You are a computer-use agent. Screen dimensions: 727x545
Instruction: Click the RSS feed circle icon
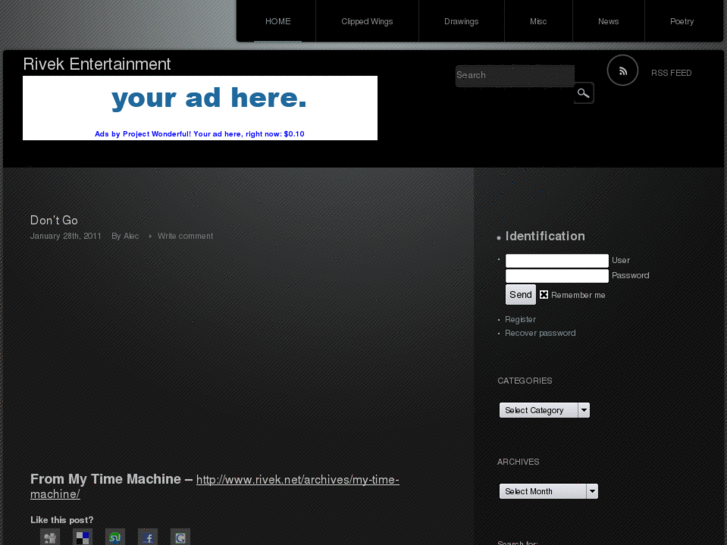pos(622,71)
